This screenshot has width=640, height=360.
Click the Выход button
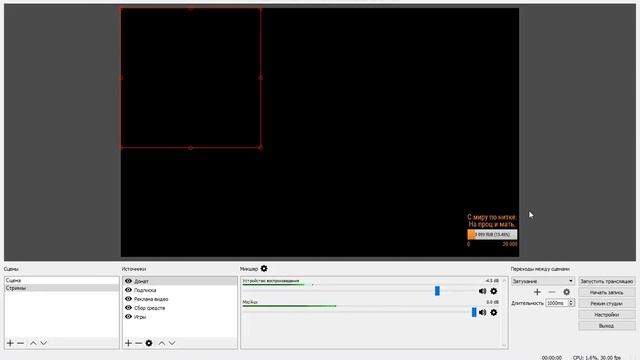click(x=607, y=326)
